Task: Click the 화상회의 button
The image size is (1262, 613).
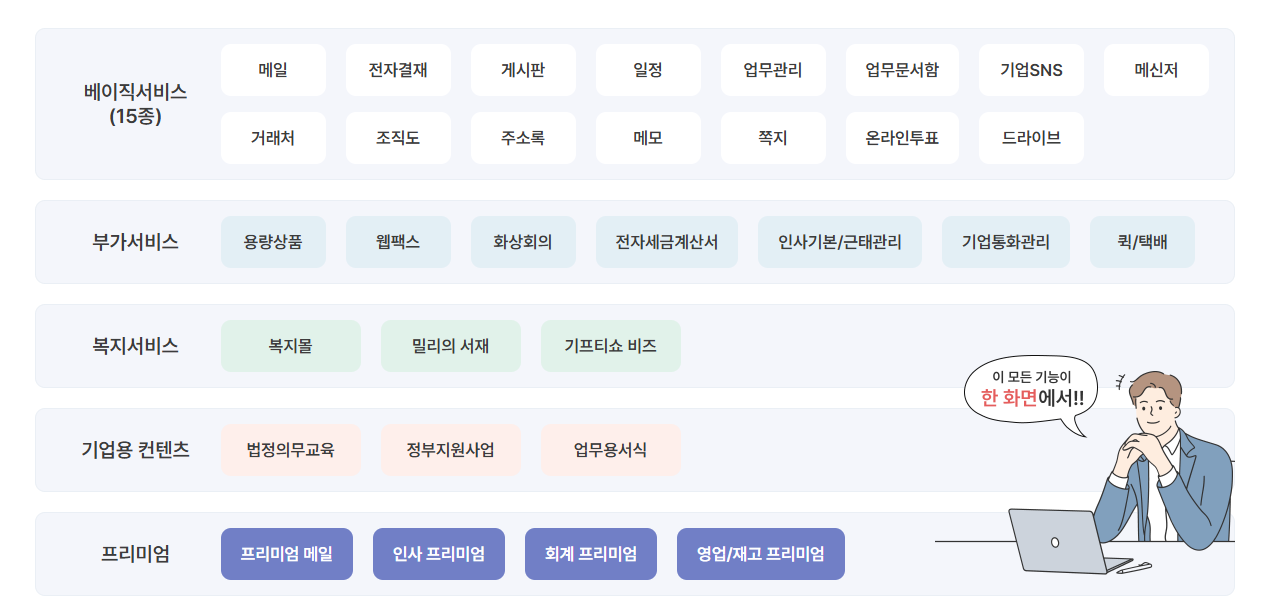Action: (523, 242)
